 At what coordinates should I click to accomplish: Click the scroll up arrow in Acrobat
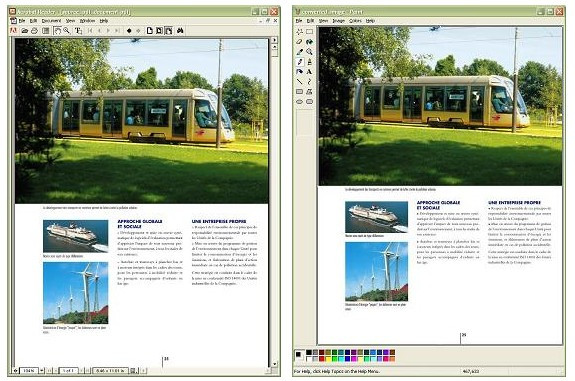point(275,47)
